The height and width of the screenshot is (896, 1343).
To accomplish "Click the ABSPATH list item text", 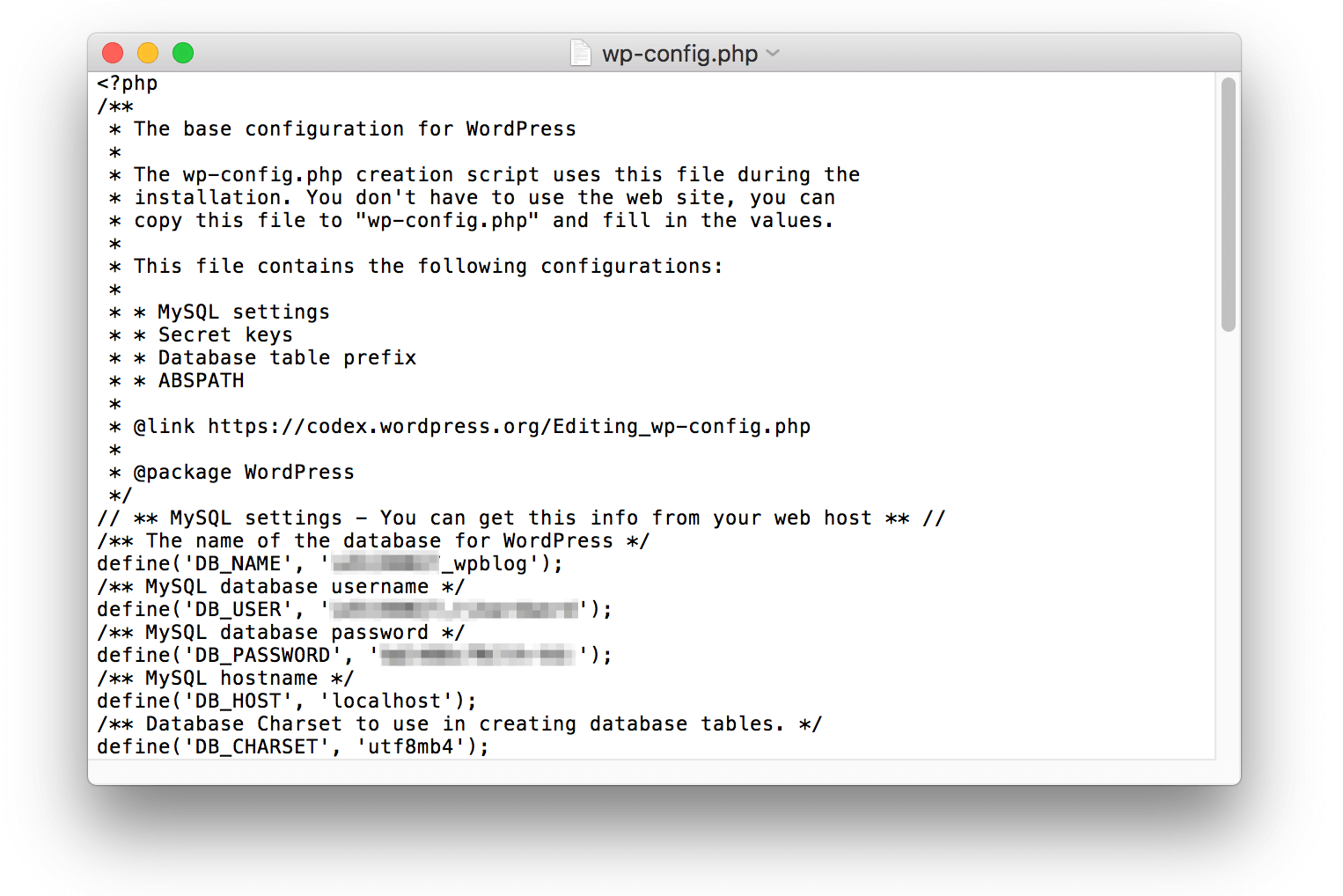I will (200, 380).
